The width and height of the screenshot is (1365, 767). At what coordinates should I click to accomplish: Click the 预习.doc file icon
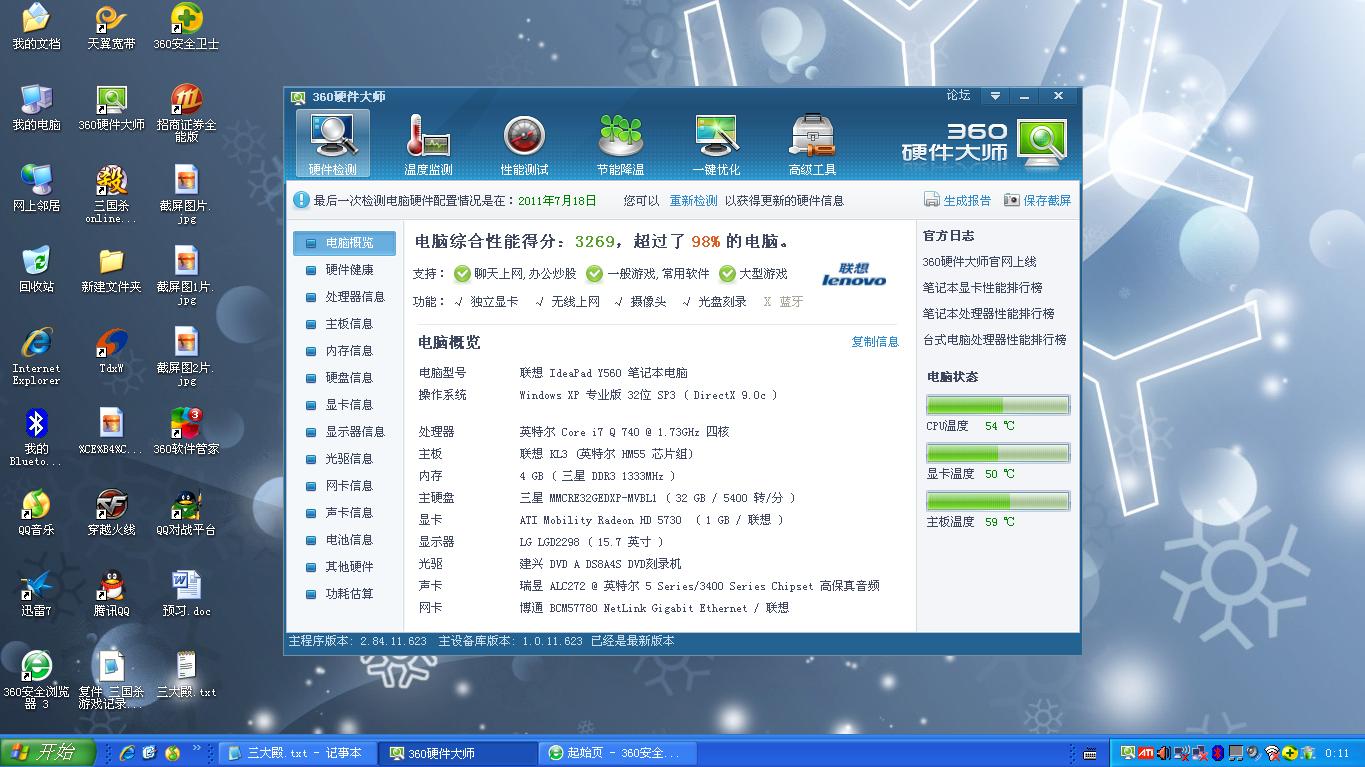coord(186,594)
